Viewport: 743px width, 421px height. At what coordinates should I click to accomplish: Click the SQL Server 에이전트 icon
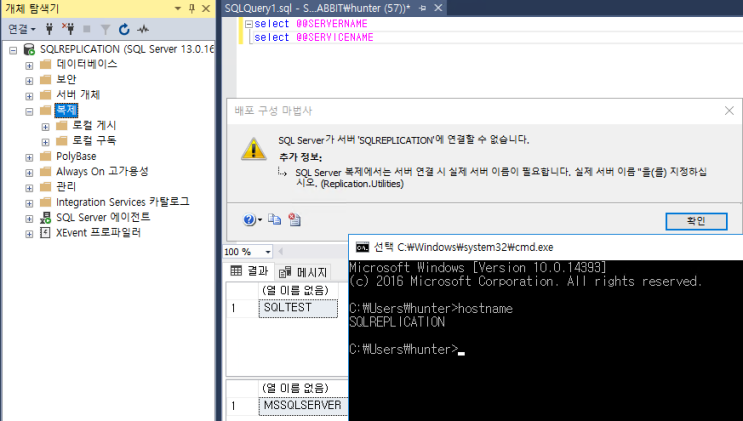[x=45, y=217]
